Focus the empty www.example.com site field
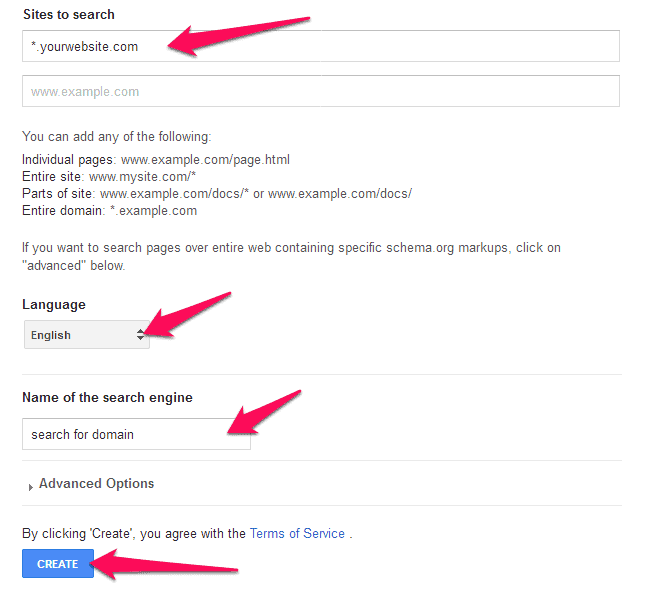The width and height of the screenshot is (663, 597). coord(320,91)
